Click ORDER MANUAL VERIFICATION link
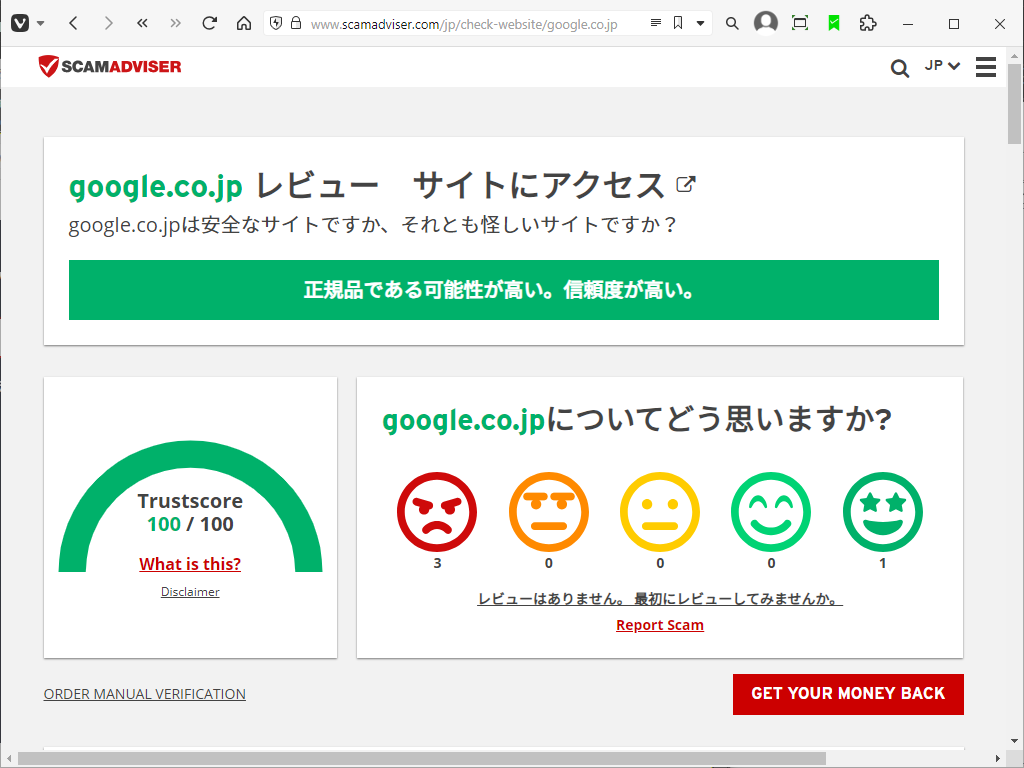Image resolution: width=1024 pixels, height=768 pixels. click(144, 694)
